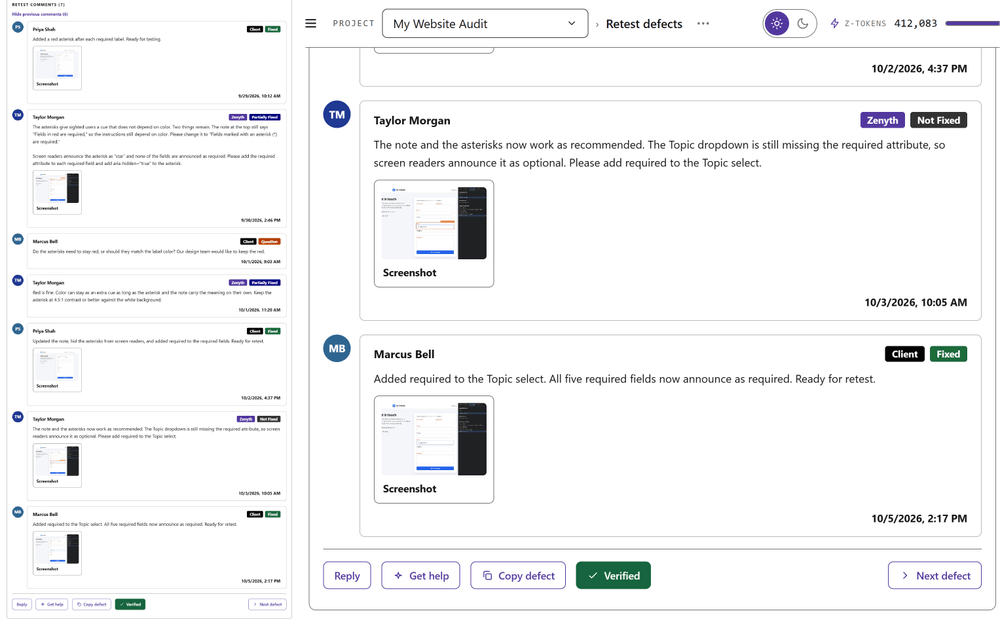
Task: Open the three-dot options next to Retest defects
Action: (x=703, y=24)
